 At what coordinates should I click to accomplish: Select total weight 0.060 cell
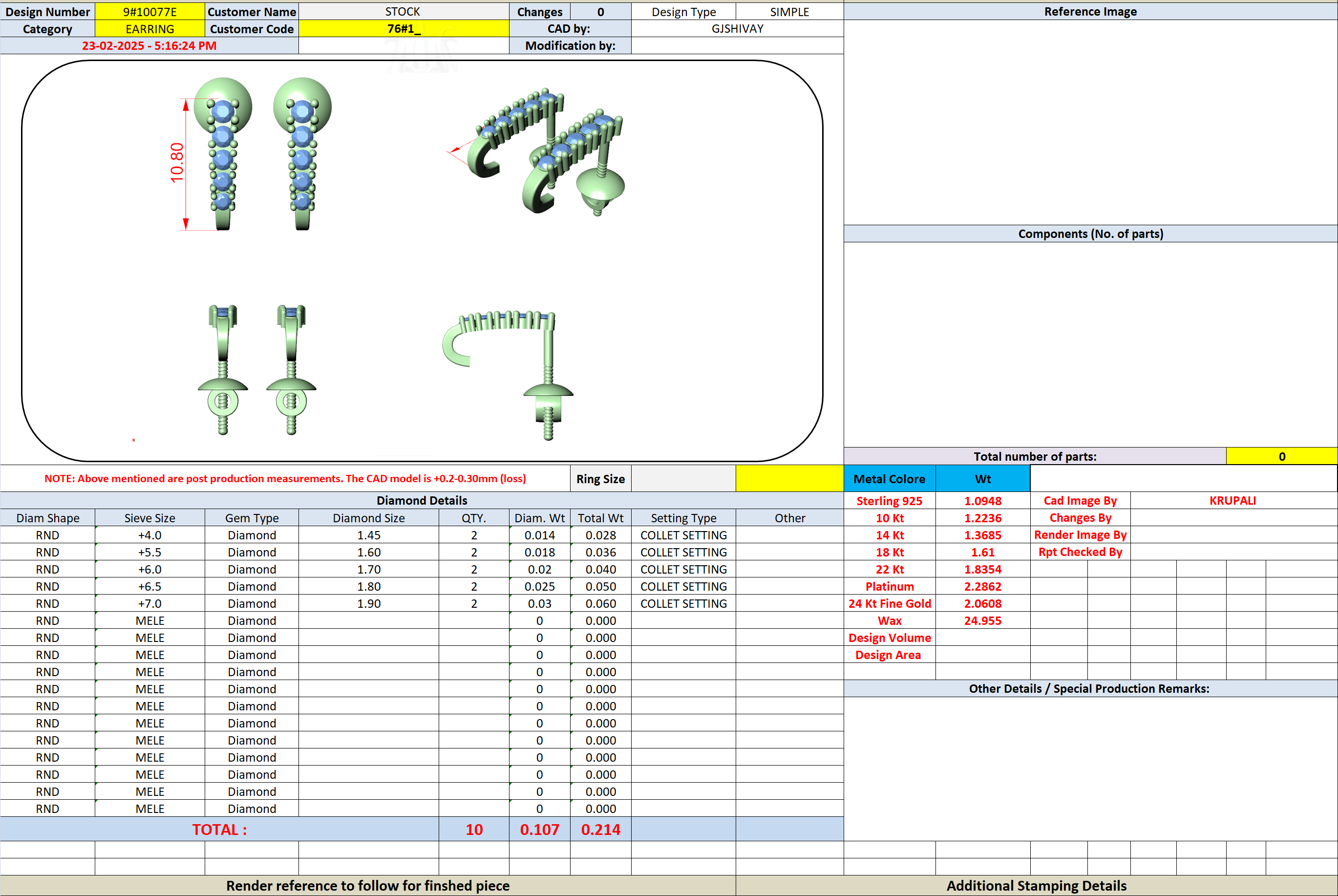tap(600, 603)
